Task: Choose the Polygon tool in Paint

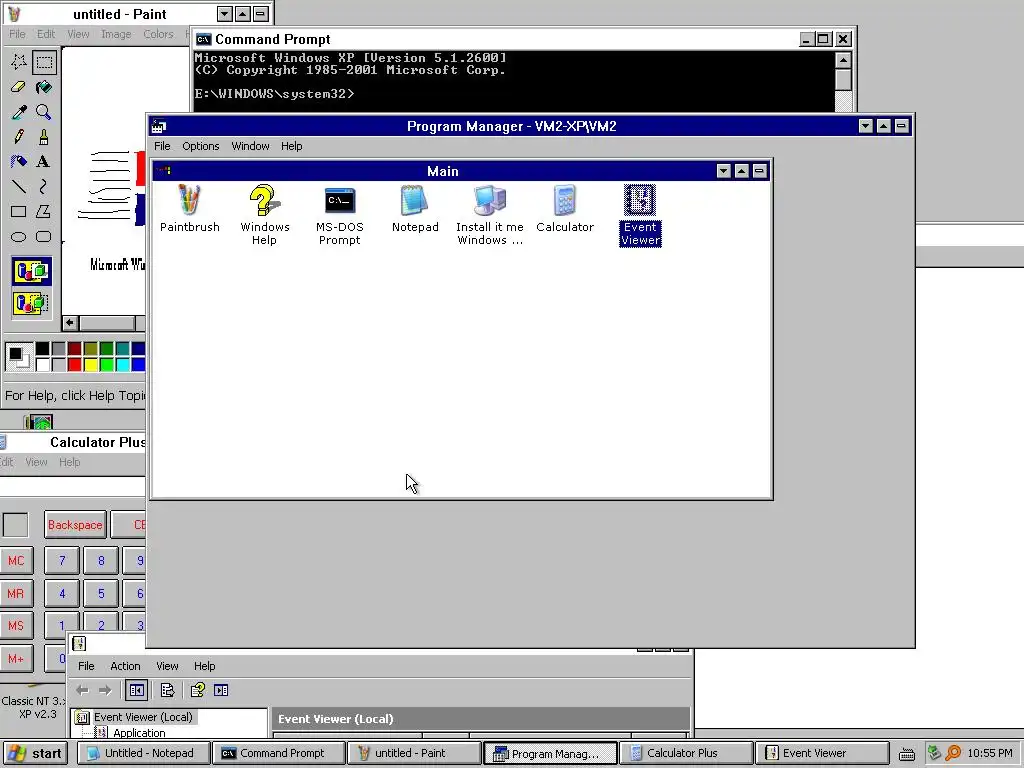Action: (44, 212)
